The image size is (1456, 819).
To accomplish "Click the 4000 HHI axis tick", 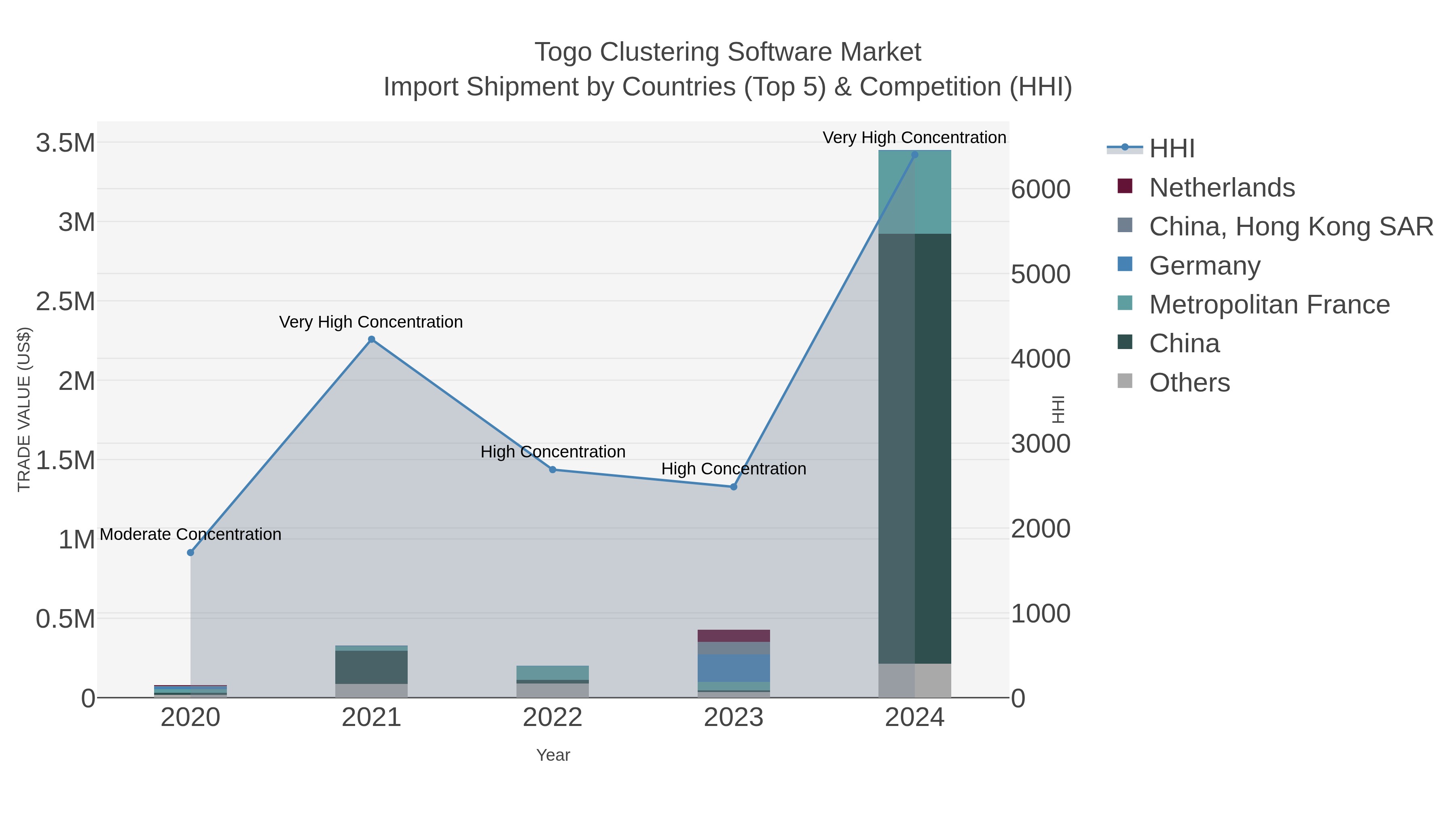I will (x=1041, y=359).
